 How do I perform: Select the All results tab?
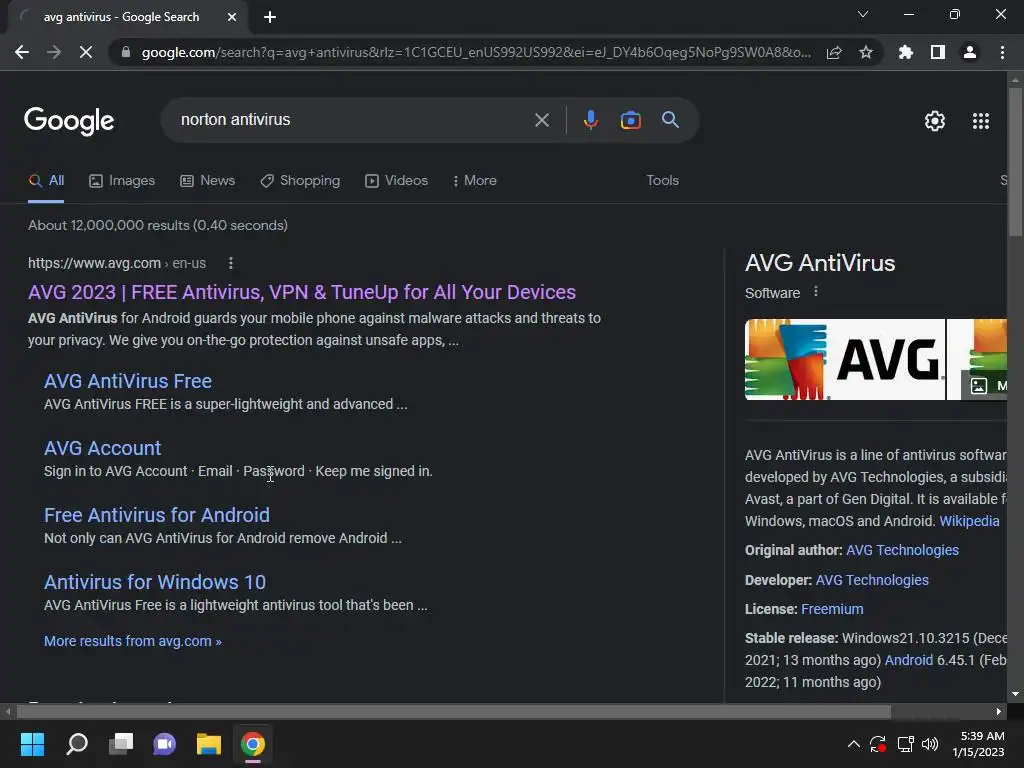pyautogui.click(x=46, y=181)
